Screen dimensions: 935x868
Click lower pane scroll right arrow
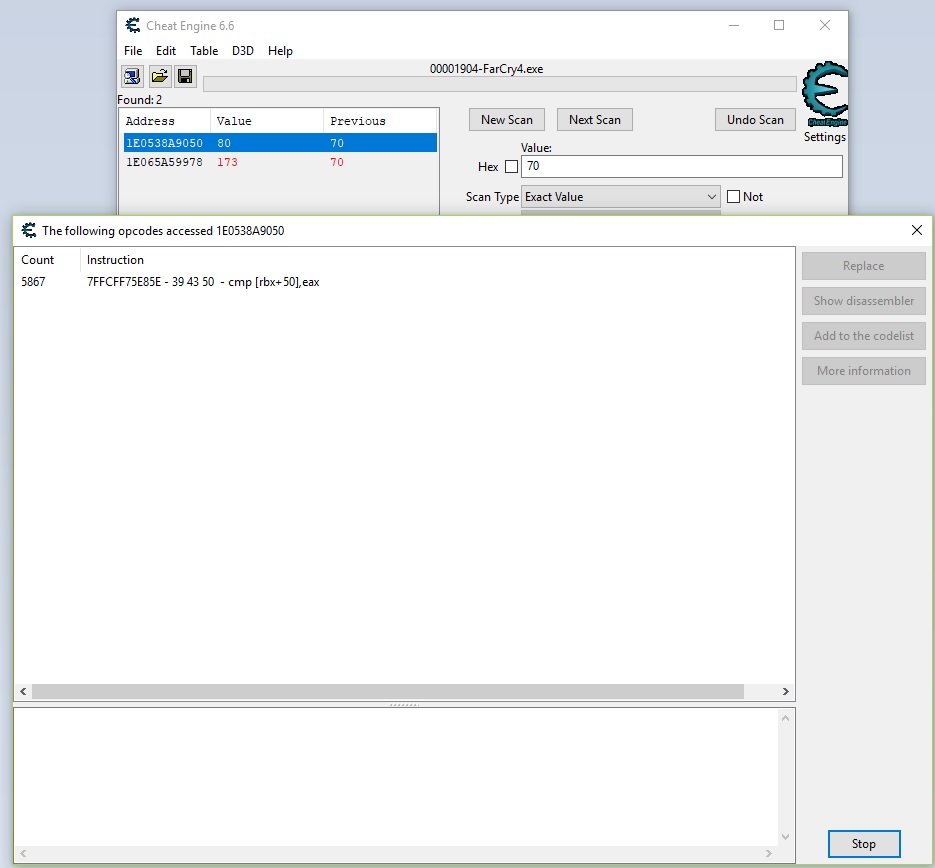click(769, 854)
